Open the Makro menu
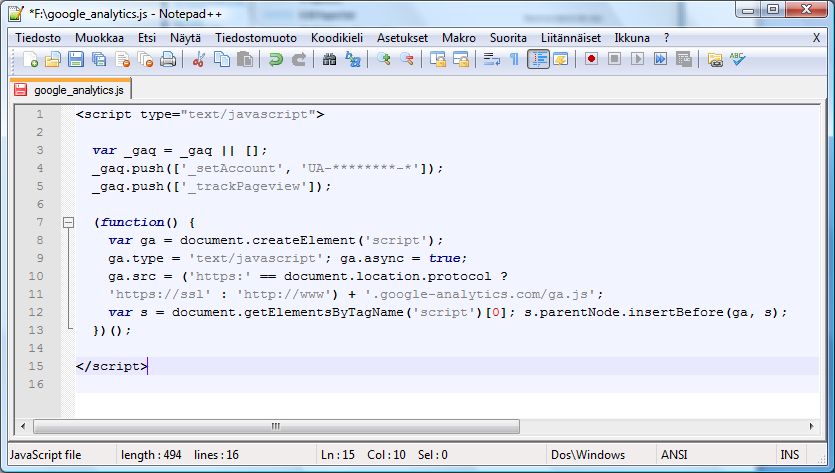Screen dimensions: 835x473 coord(459,38)
